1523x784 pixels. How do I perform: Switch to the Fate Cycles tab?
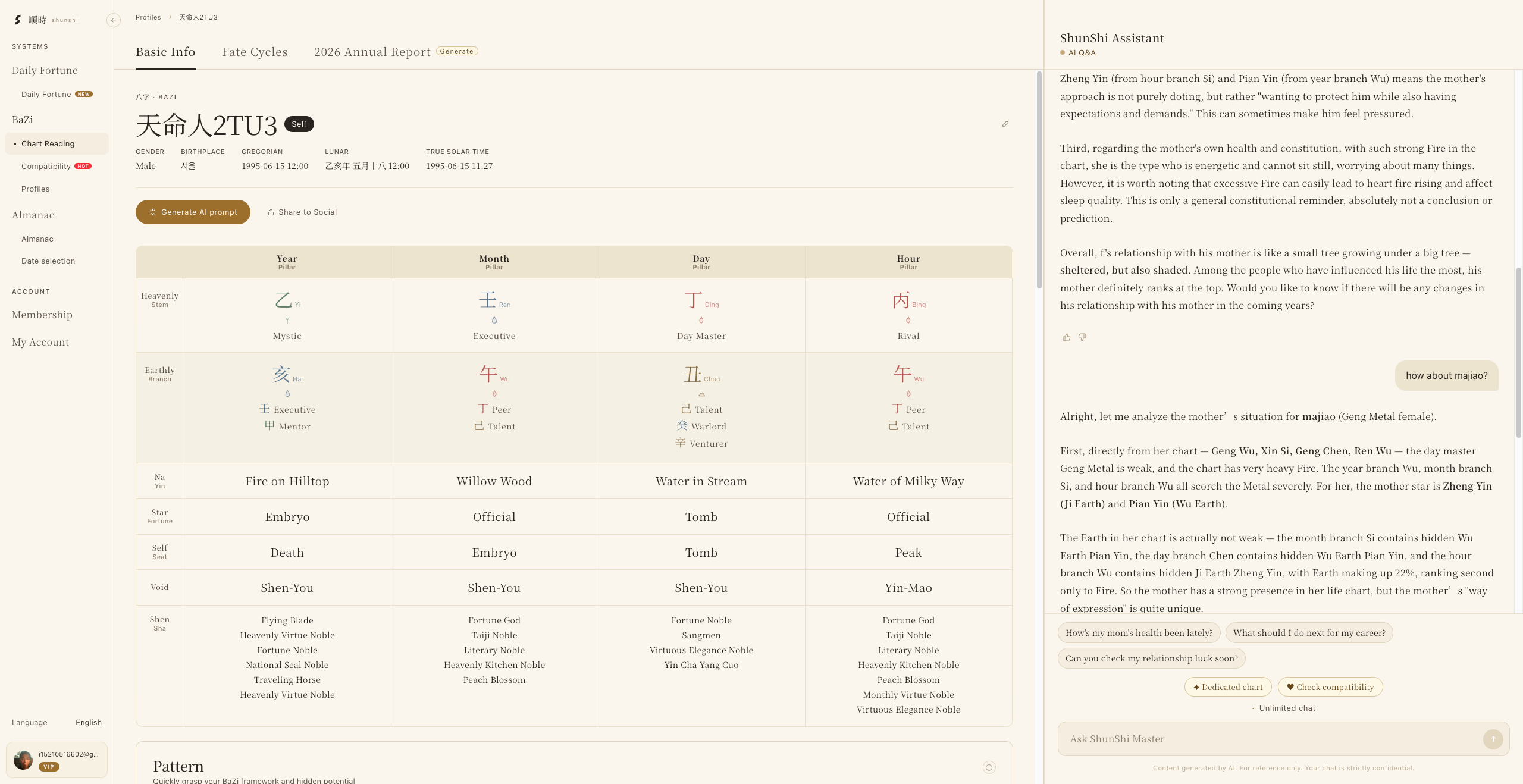coord(255,52)
